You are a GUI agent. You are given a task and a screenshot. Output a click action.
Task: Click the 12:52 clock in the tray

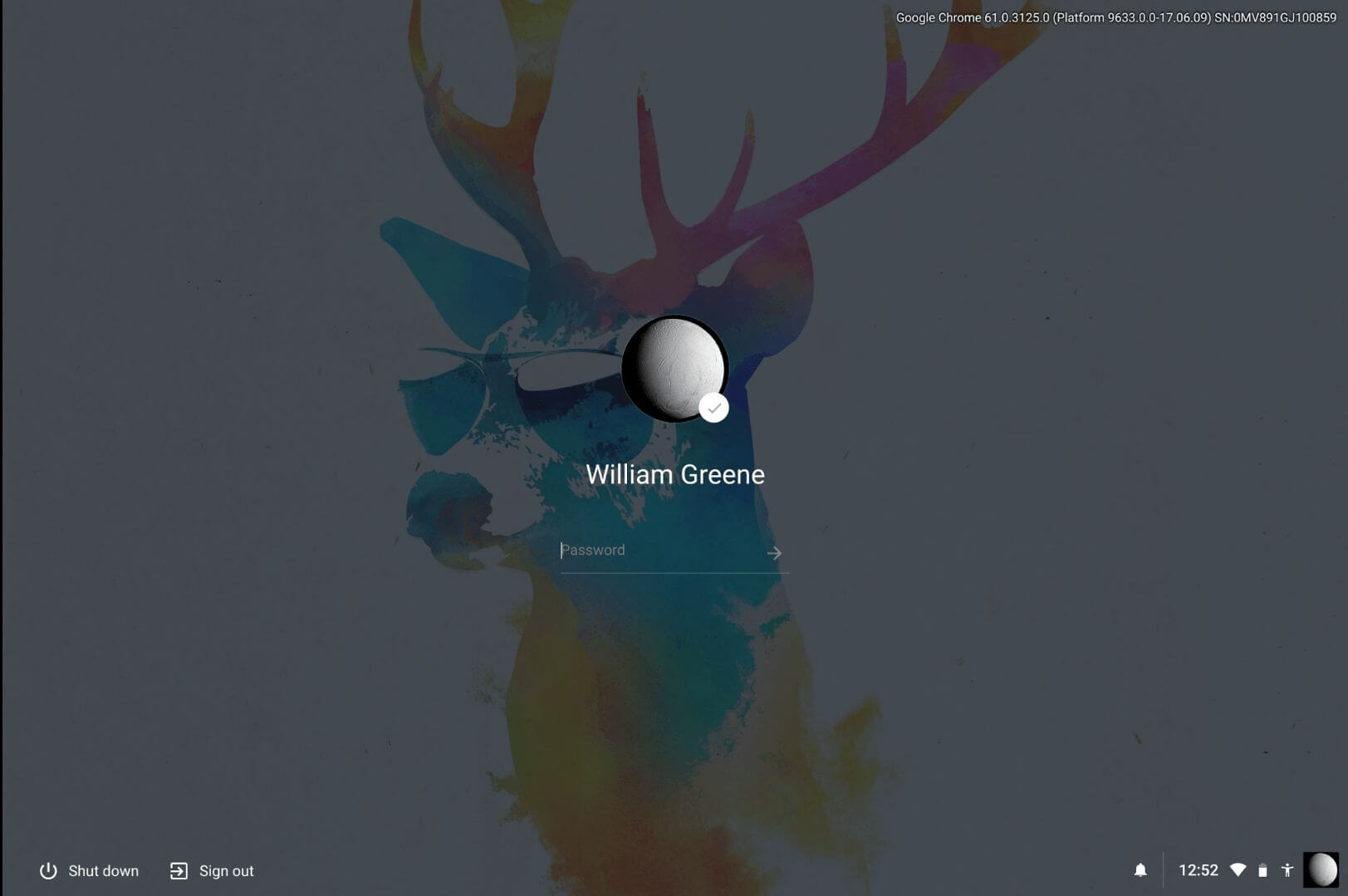pos(1198,870)
